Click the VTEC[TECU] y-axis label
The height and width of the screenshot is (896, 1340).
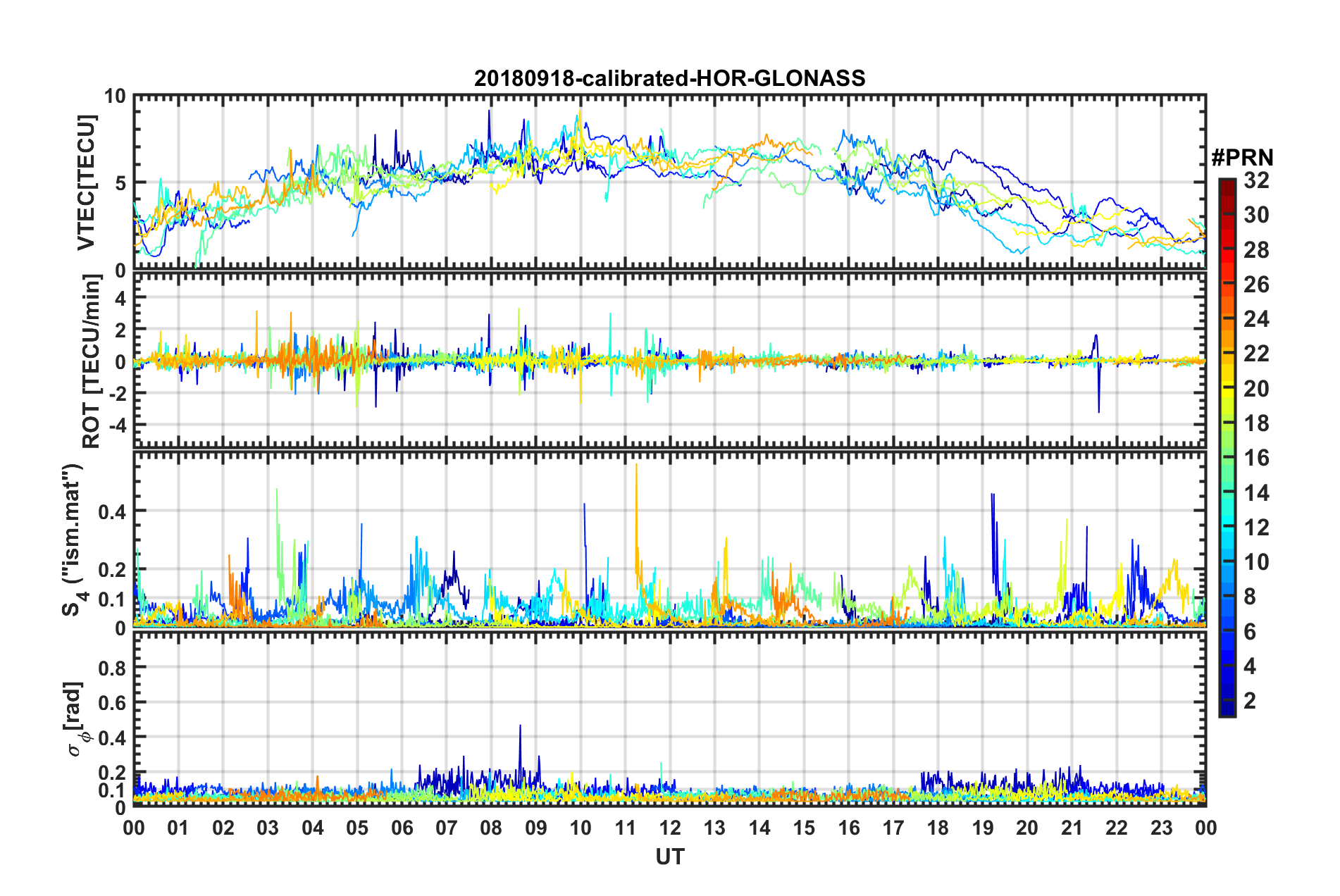coord(86,182)
